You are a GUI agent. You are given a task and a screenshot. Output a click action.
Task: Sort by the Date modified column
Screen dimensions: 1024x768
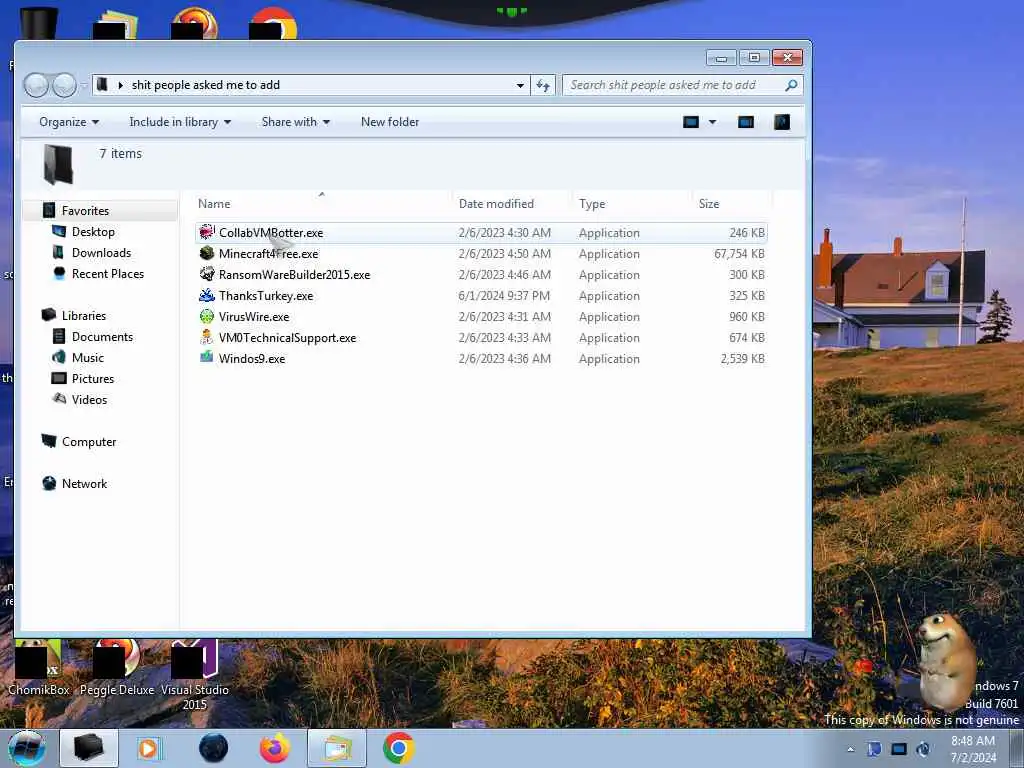pos(496,204)
